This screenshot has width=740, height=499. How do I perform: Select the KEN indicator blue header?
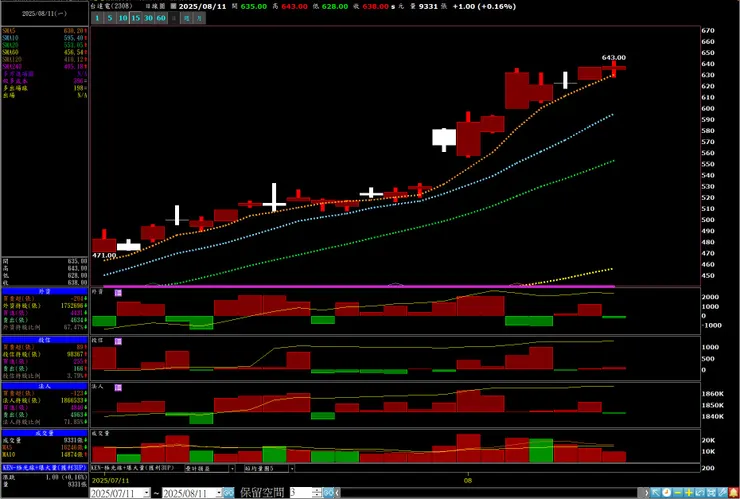click(45, 467)
